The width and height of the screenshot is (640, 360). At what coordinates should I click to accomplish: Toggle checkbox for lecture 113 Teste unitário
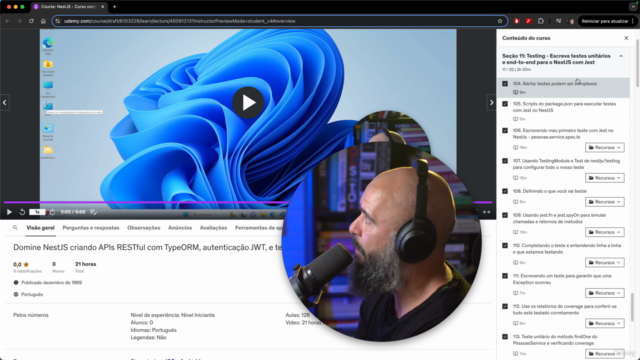click(x=505, y=337)
